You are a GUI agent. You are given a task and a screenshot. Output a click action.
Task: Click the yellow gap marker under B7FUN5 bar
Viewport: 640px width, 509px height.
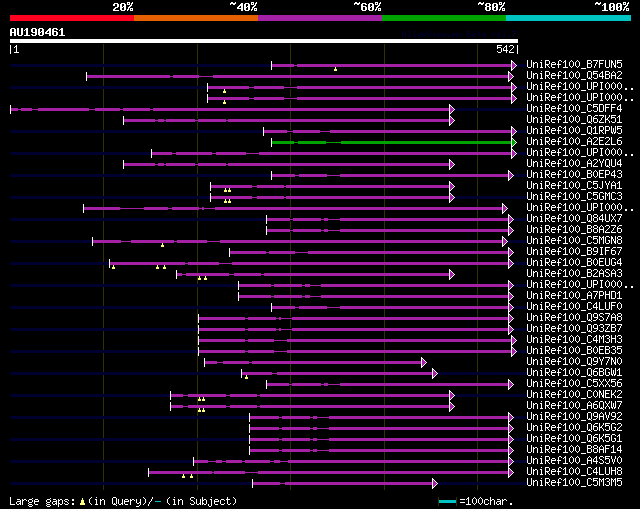pos(336,69)
